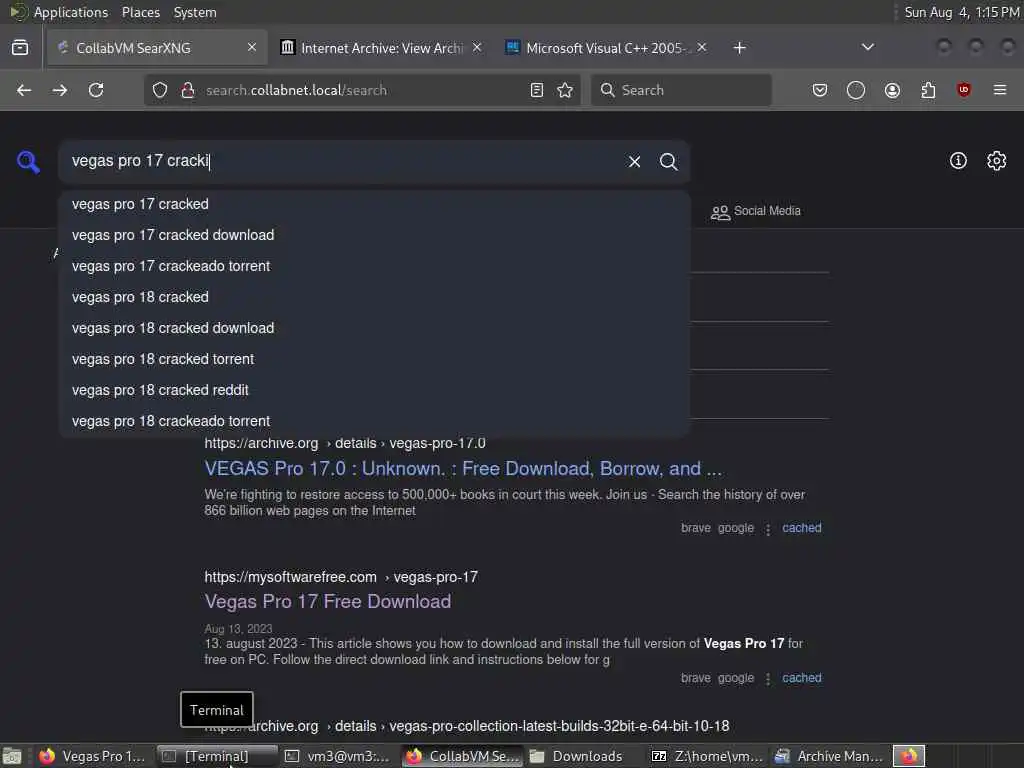Click the show desktop taskbar icon
This screenshot has height=768, width=1024.
[x=12, y=756]
